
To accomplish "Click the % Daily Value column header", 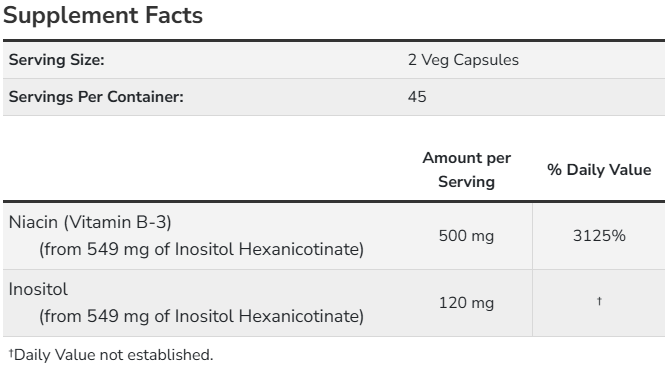I will tap(599, 170).
